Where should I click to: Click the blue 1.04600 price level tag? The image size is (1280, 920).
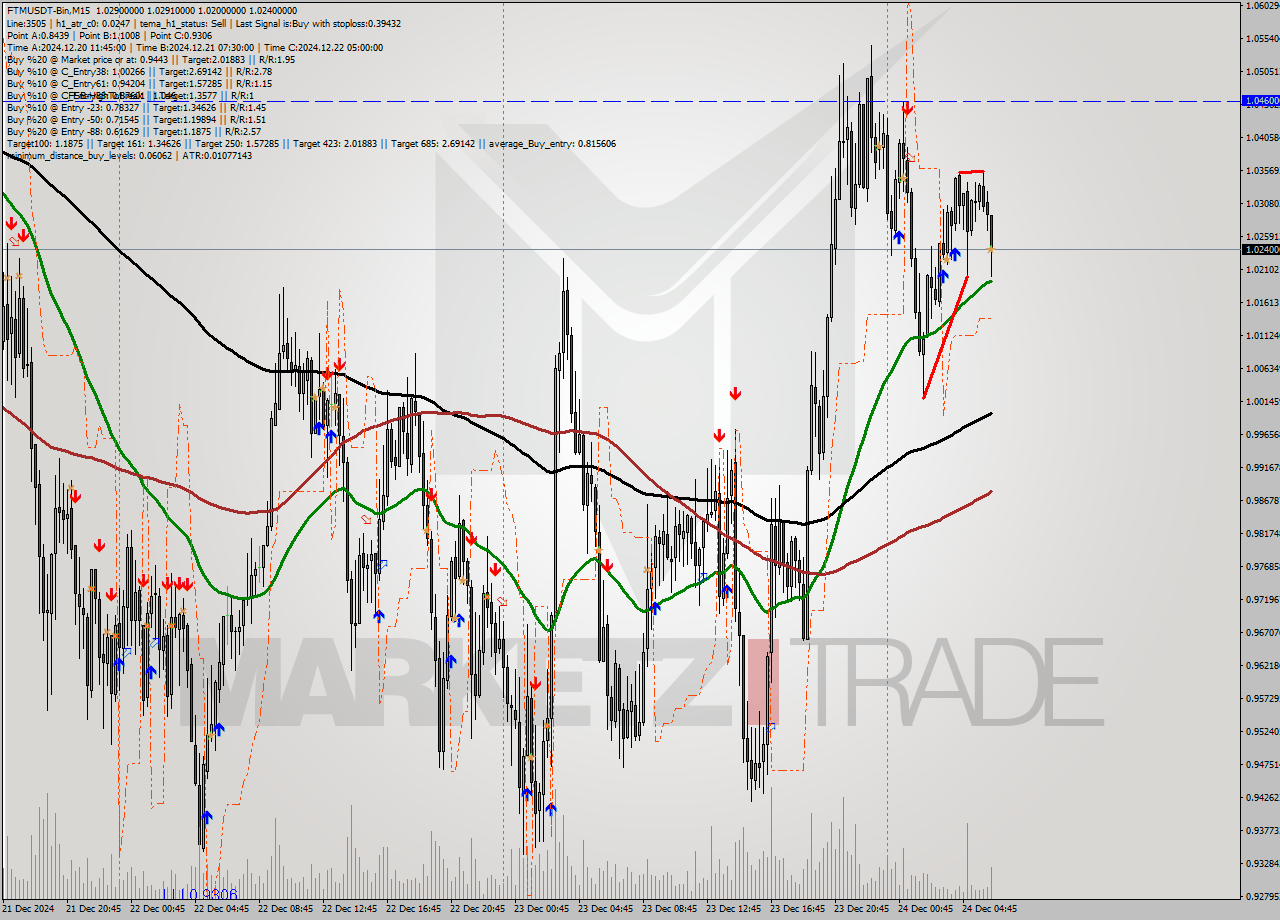(1260, 101)
